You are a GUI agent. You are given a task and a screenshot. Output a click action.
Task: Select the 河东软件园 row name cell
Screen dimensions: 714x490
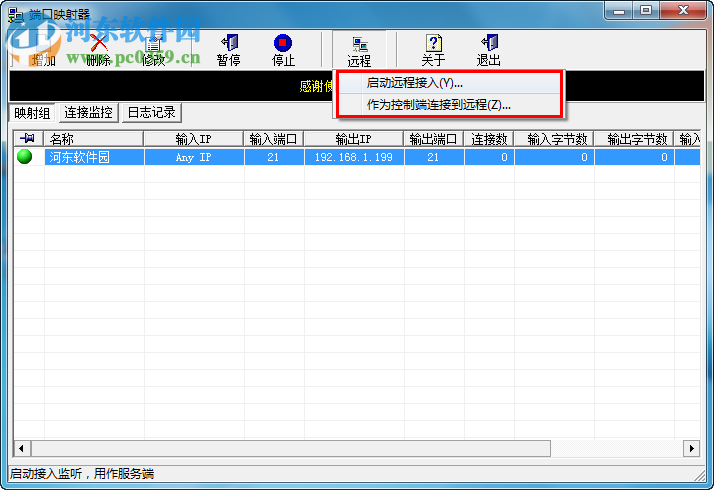pos(94,157)
